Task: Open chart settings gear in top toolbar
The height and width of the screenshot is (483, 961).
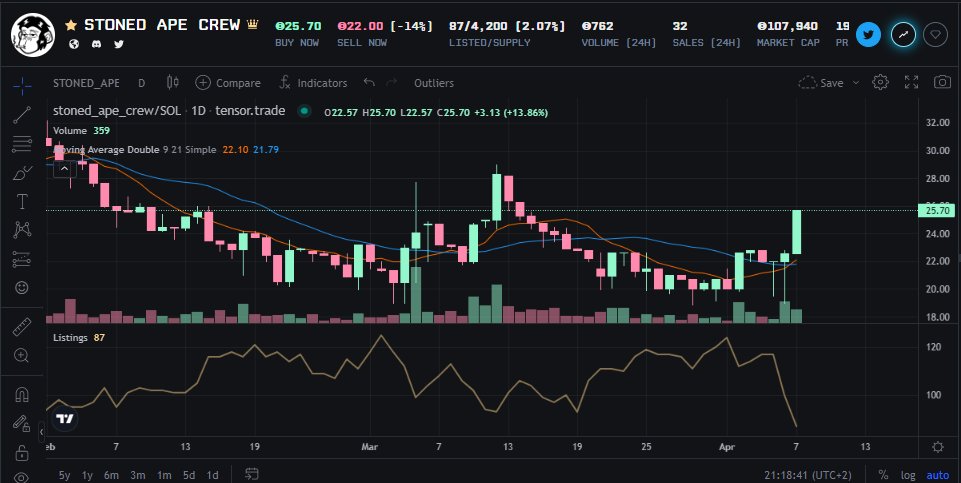Action: coord(881,82)
